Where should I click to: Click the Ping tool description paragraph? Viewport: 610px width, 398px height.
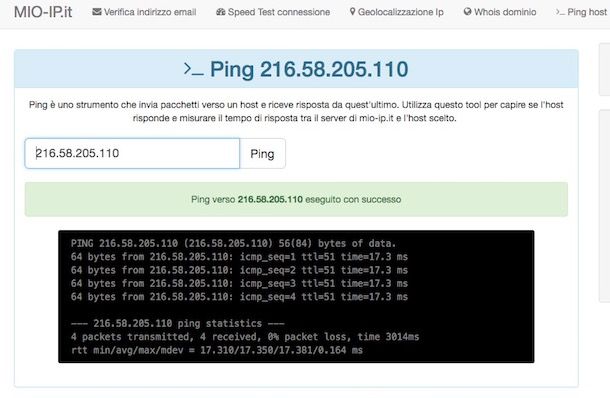[296, 111]
